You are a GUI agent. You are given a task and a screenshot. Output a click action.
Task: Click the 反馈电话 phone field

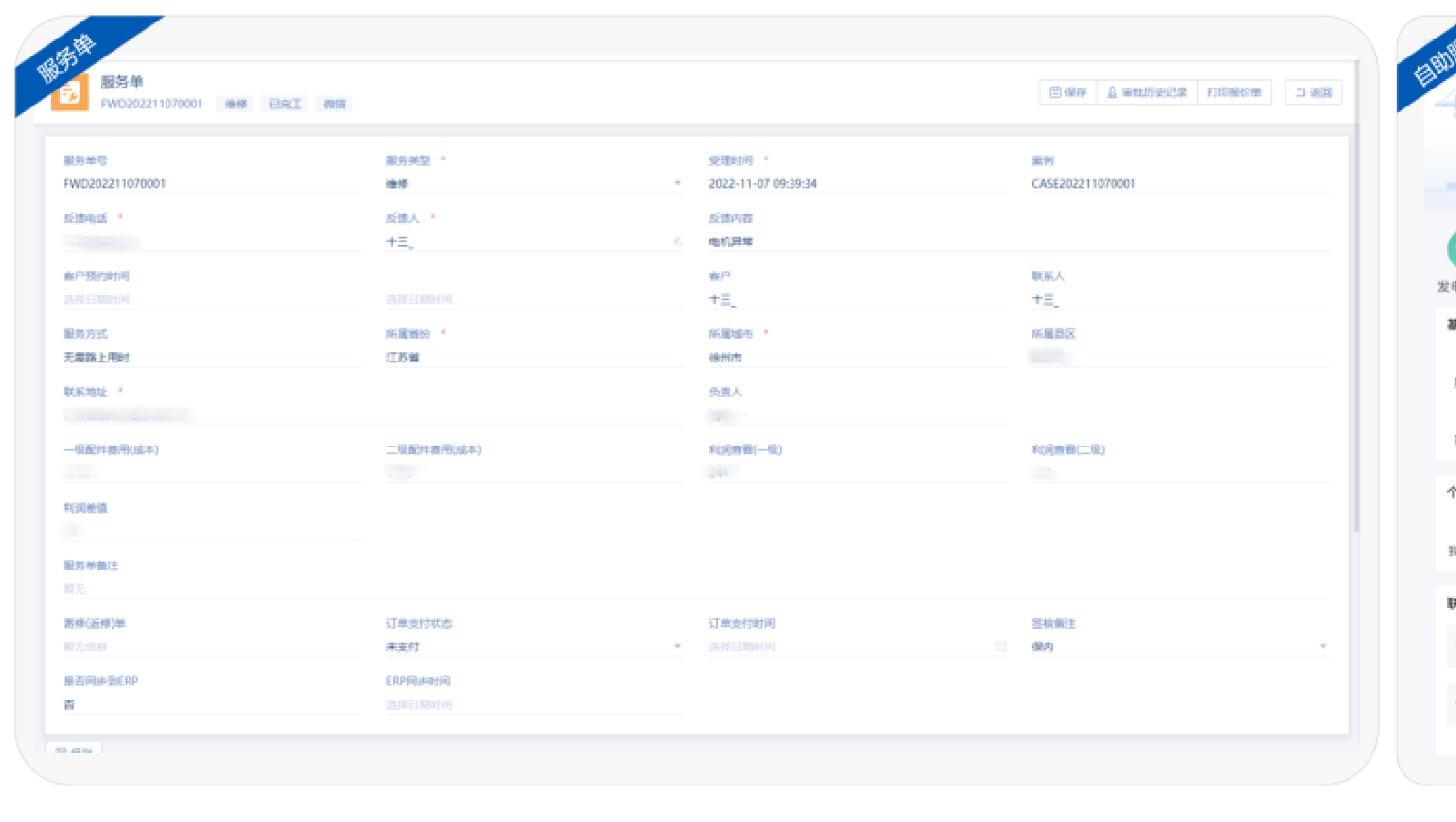point(211,241)
